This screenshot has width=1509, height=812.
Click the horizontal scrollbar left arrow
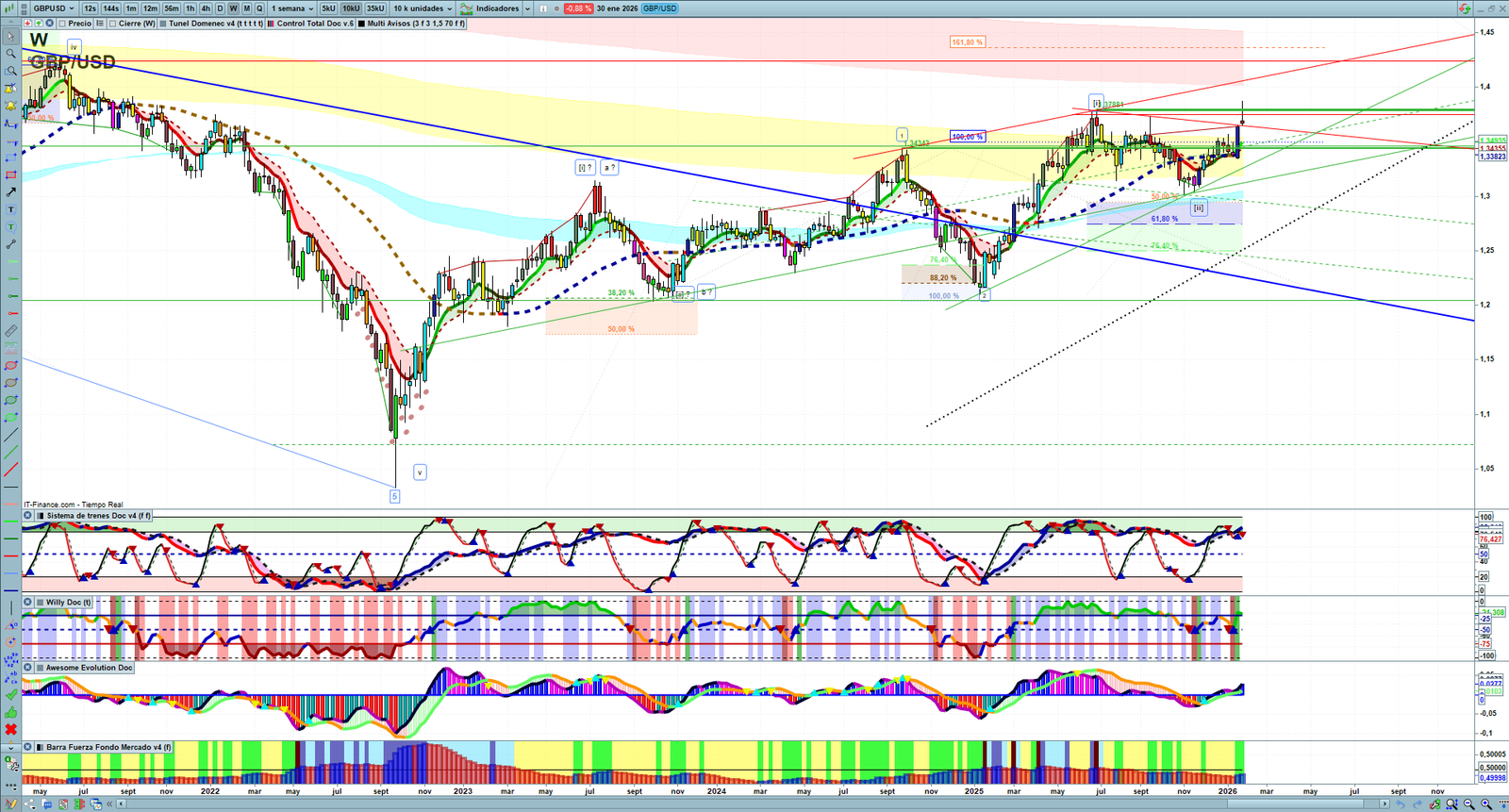click(121, 804)
